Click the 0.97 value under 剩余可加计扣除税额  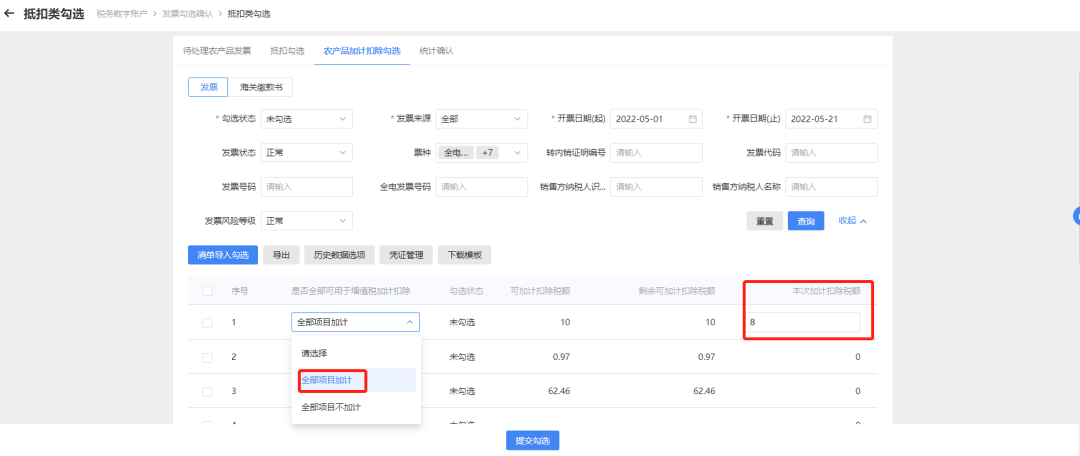click(x=705, y=357)
